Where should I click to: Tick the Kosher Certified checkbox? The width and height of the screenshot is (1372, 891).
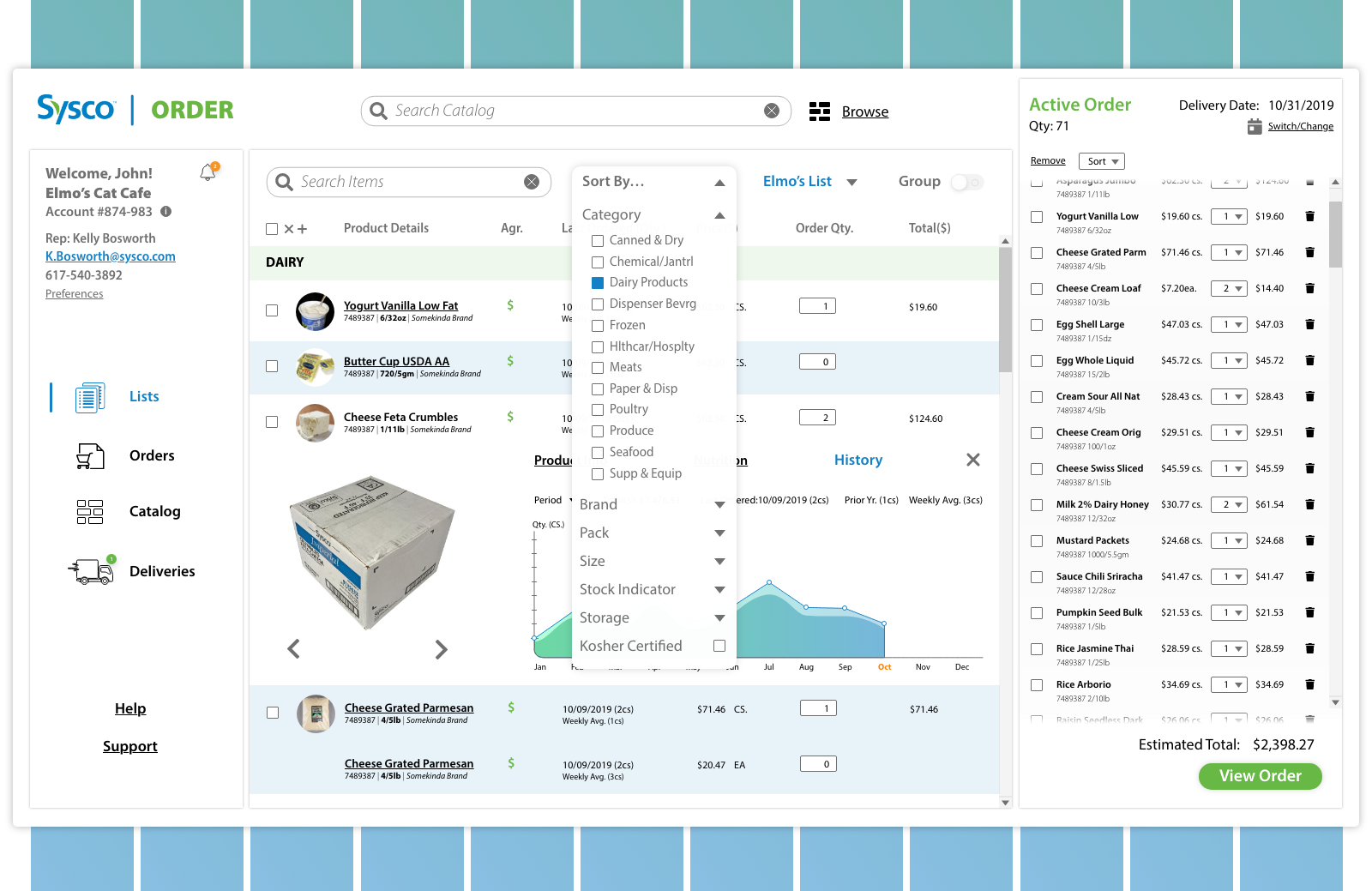[719, 646]
